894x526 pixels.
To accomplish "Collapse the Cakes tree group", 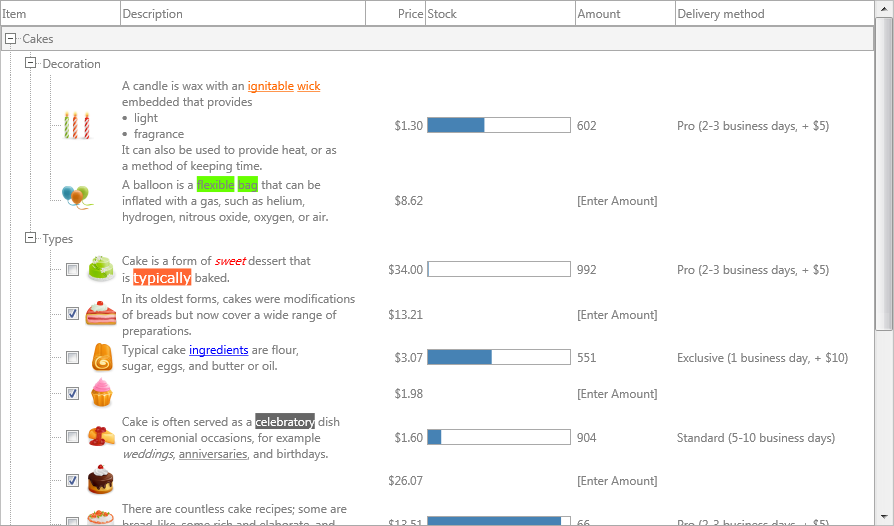I will coord(10,38).
